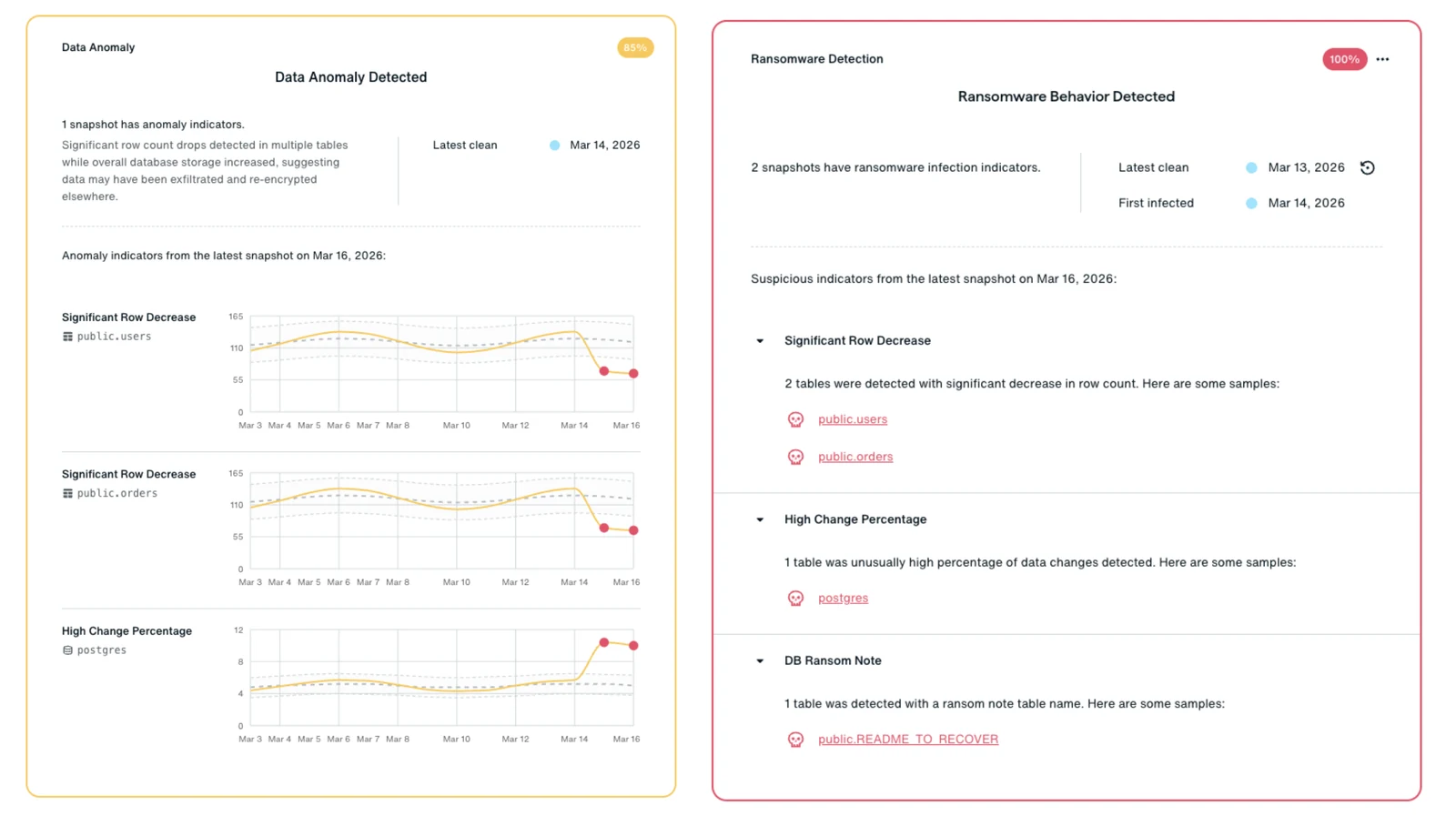Select the Mar 16 red point on public.orders chart
This screenshot has width=1456, height=816.
[x=633, y=530]
